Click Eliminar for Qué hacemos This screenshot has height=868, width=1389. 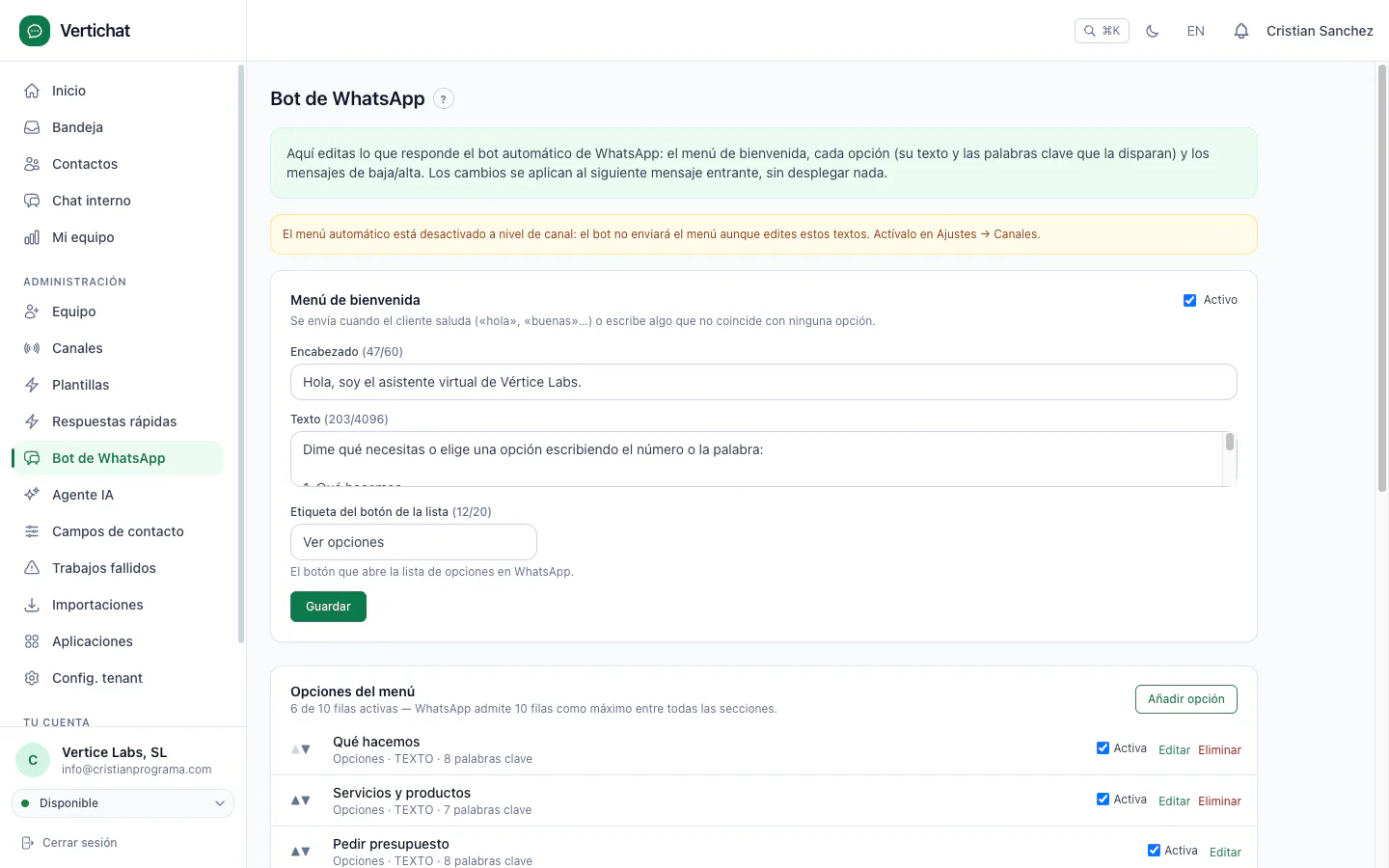(1219, 750)
